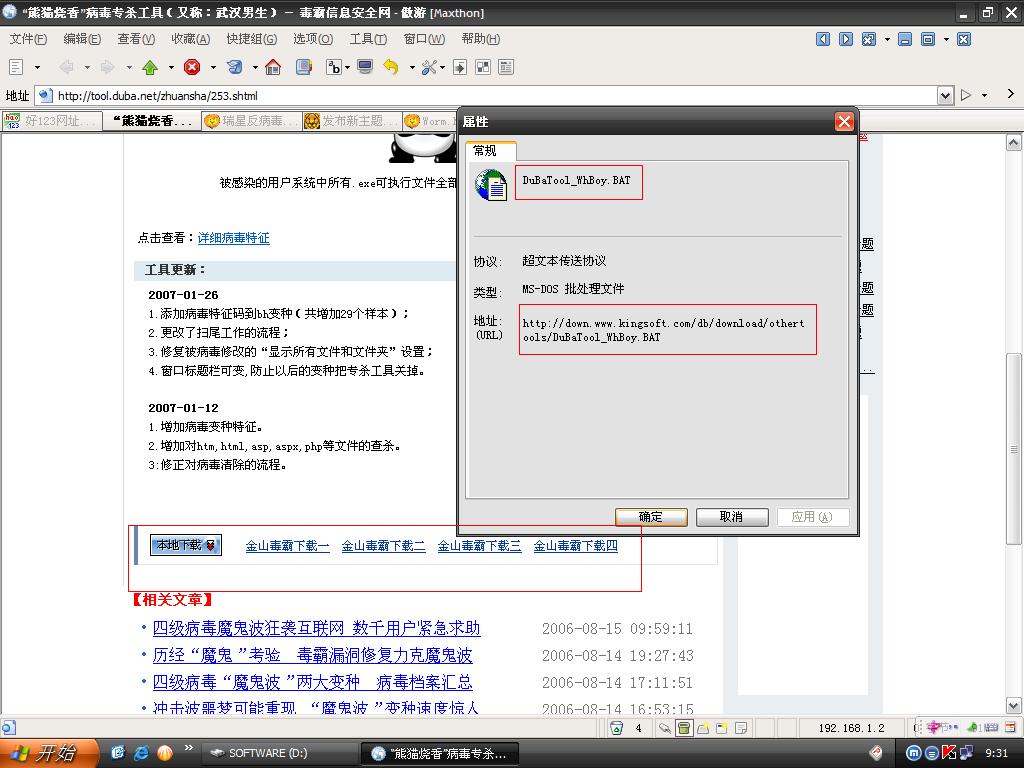Switch to the previous tab with the blue left arrow
This screenshot has width=1024, height=768.
(823, 39)
